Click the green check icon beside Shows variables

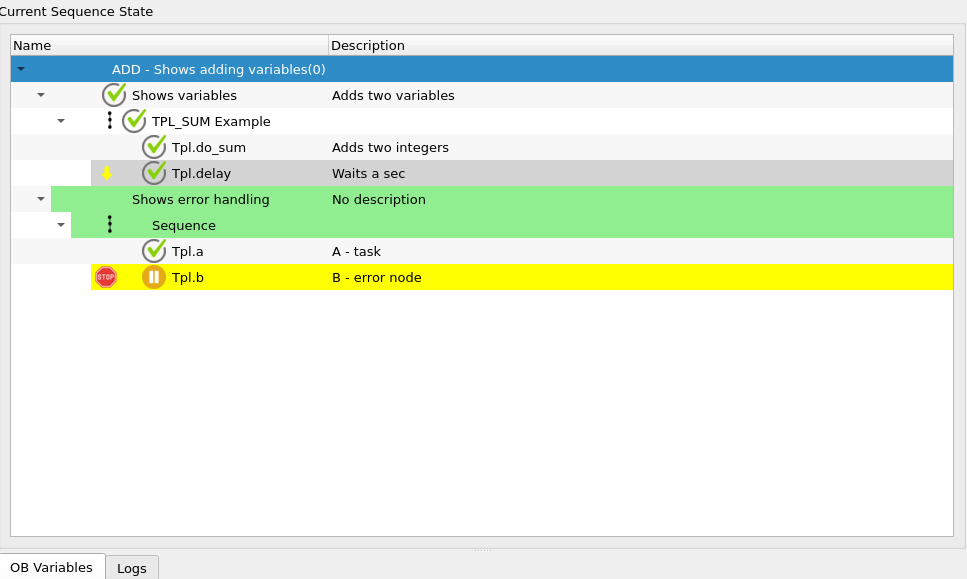click(113, 95)
